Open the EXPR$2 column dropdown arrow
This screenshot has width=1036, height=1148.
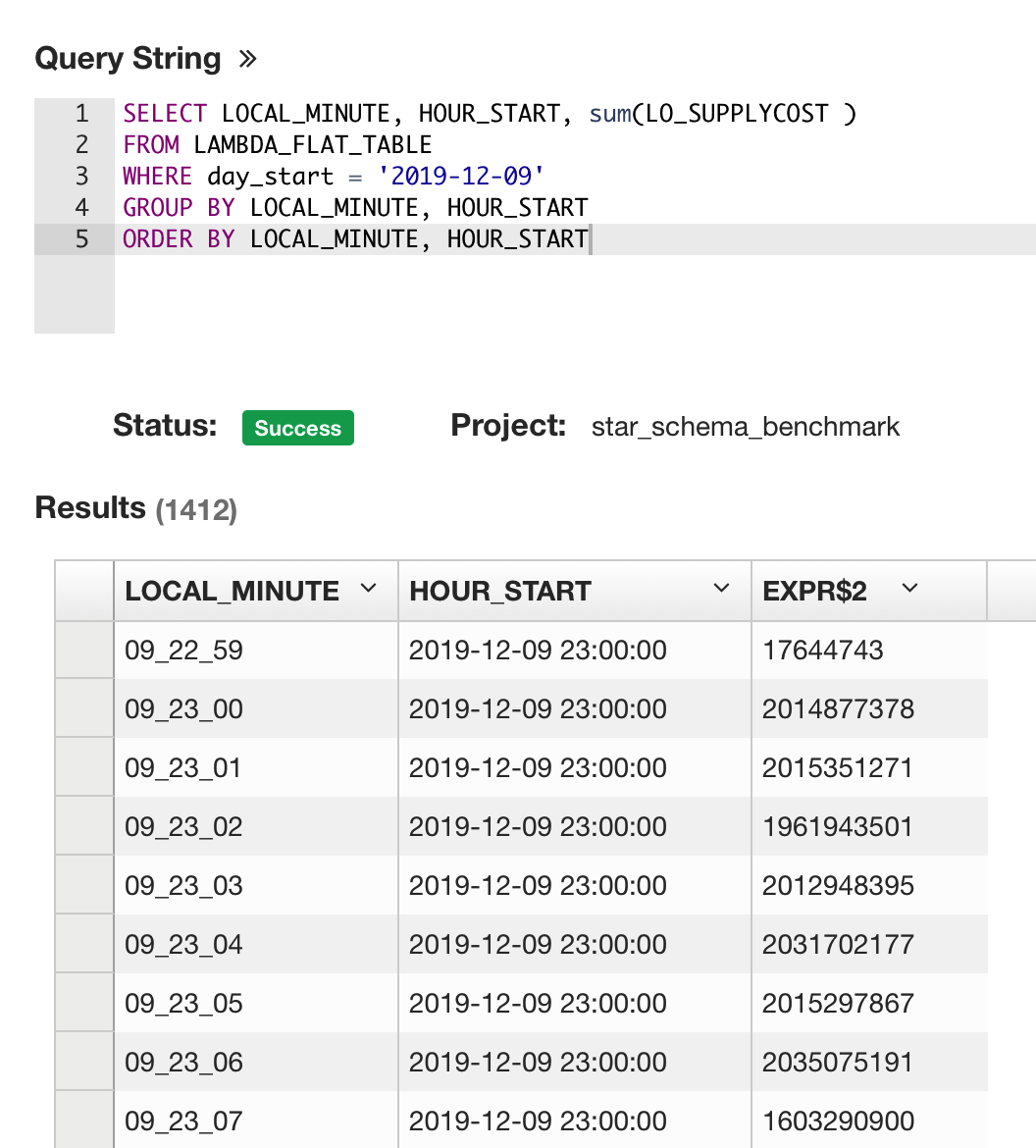click(x=909, y=589)
